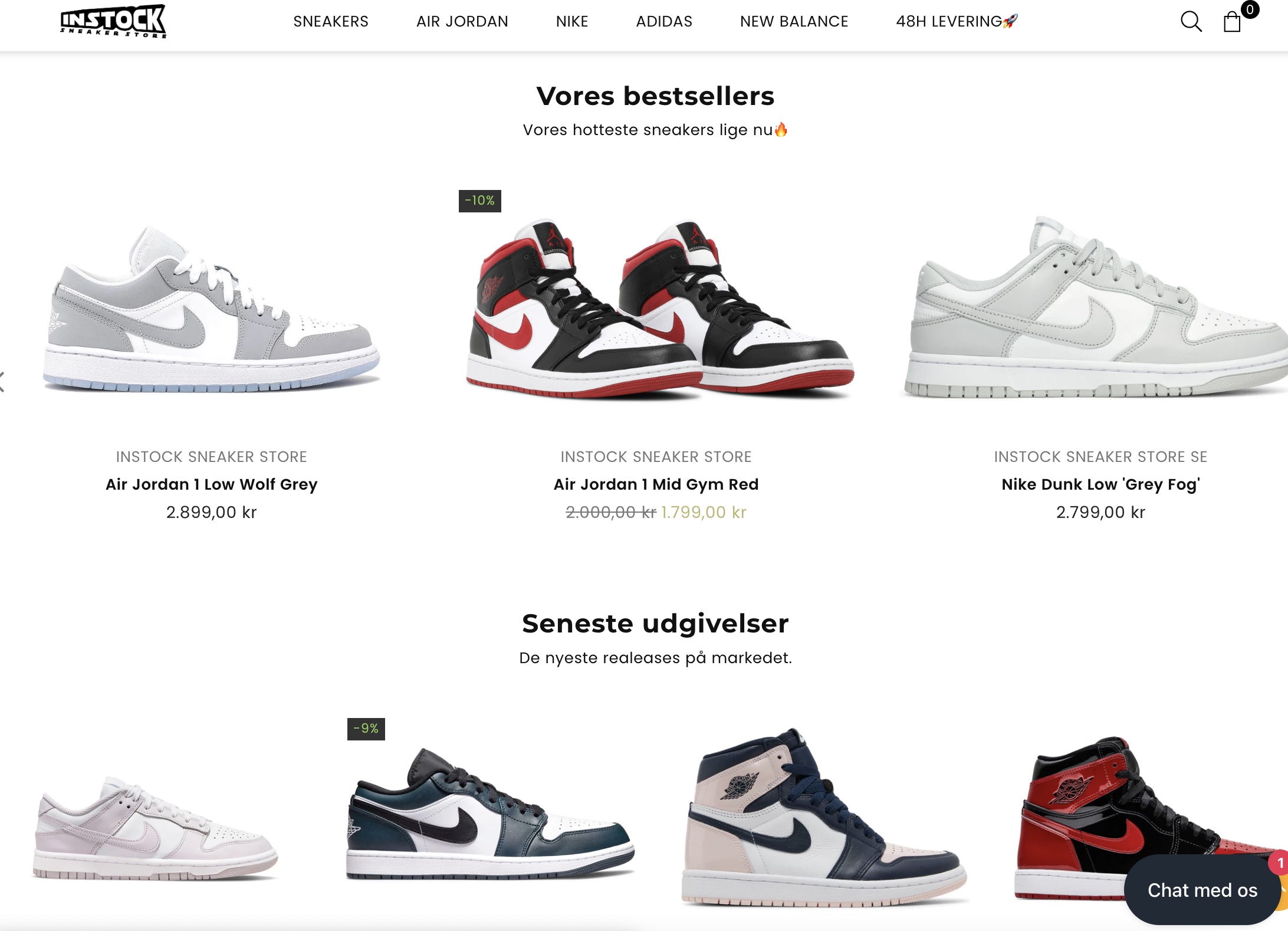Click the cart item count badge
Image resolution: width=1288 pixels, height=931 pixels.
(1250, 9)
